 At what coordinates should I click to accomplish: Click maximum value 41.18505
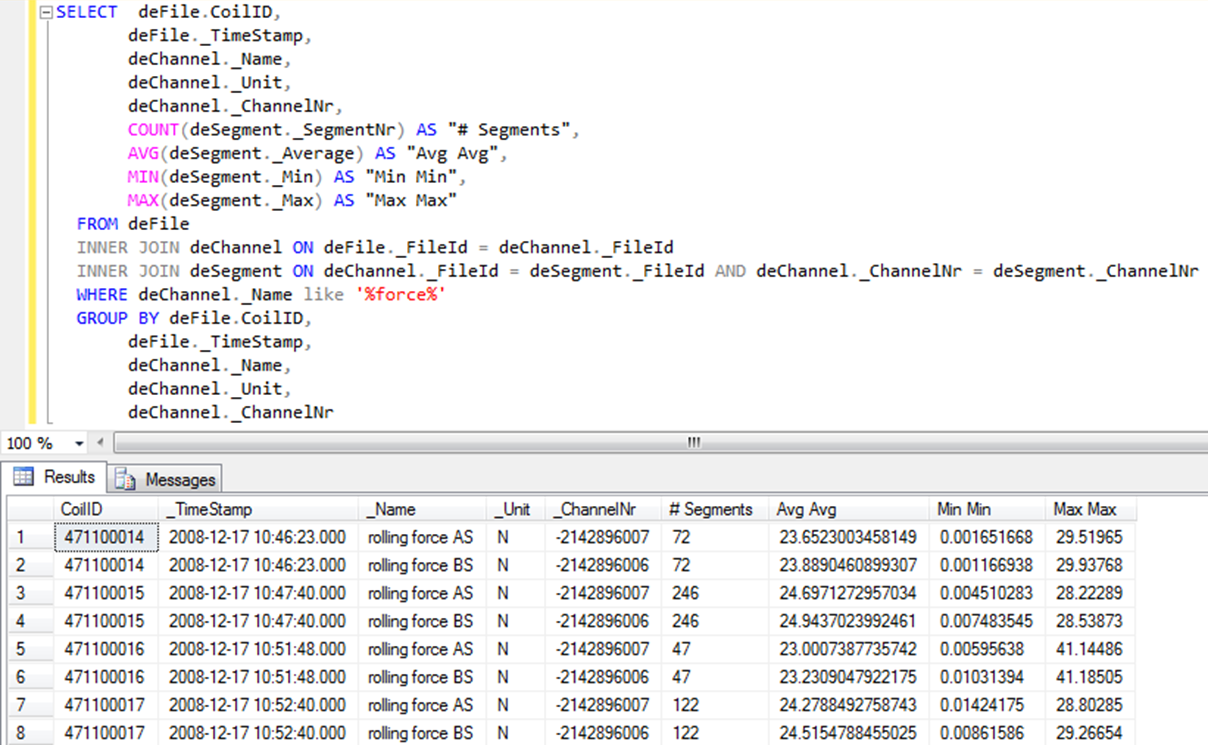1091,677
